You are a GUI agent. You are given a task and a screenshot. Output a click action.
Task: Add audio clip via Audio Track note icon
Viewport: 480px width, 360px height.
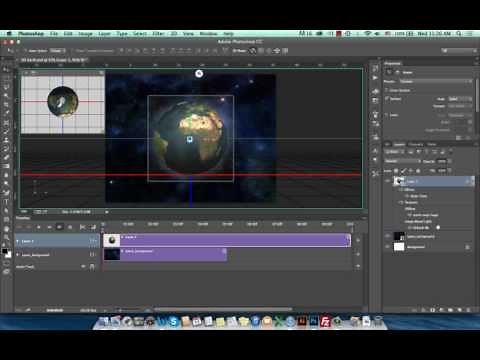[92, 267]
